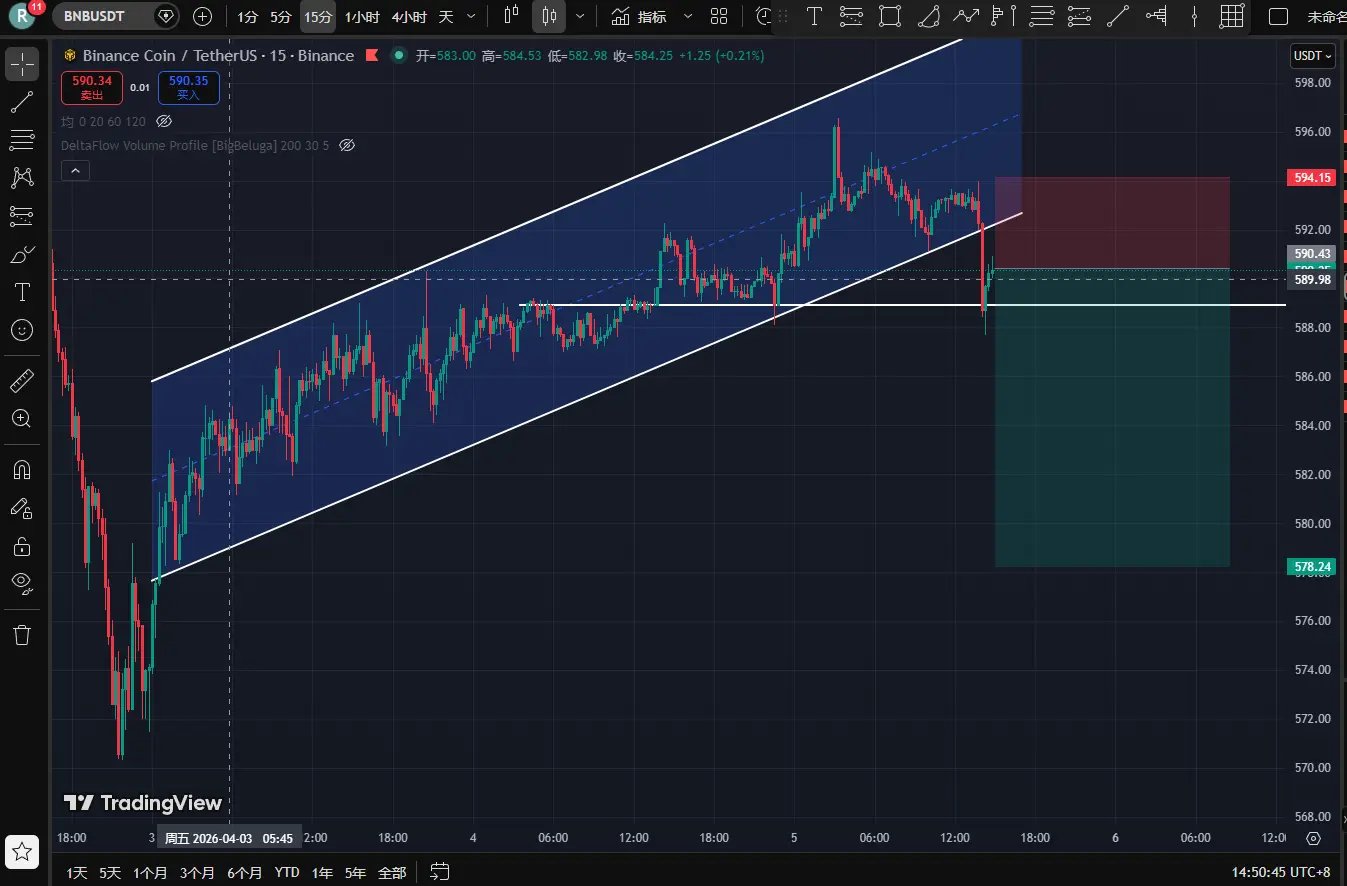Pick the trend line tool in favorites bar
Image resolution: width=1347 pixels, height=886 pixels.
click(x=1118, y=16)
